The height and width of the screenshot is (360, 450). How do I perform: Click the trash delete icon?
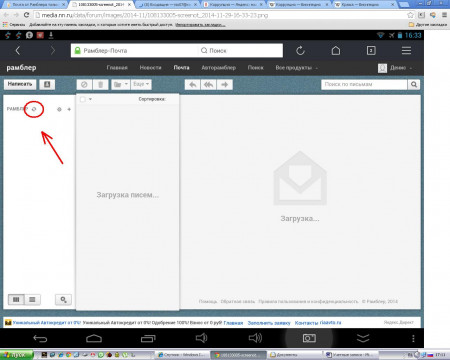pos(101,85)
